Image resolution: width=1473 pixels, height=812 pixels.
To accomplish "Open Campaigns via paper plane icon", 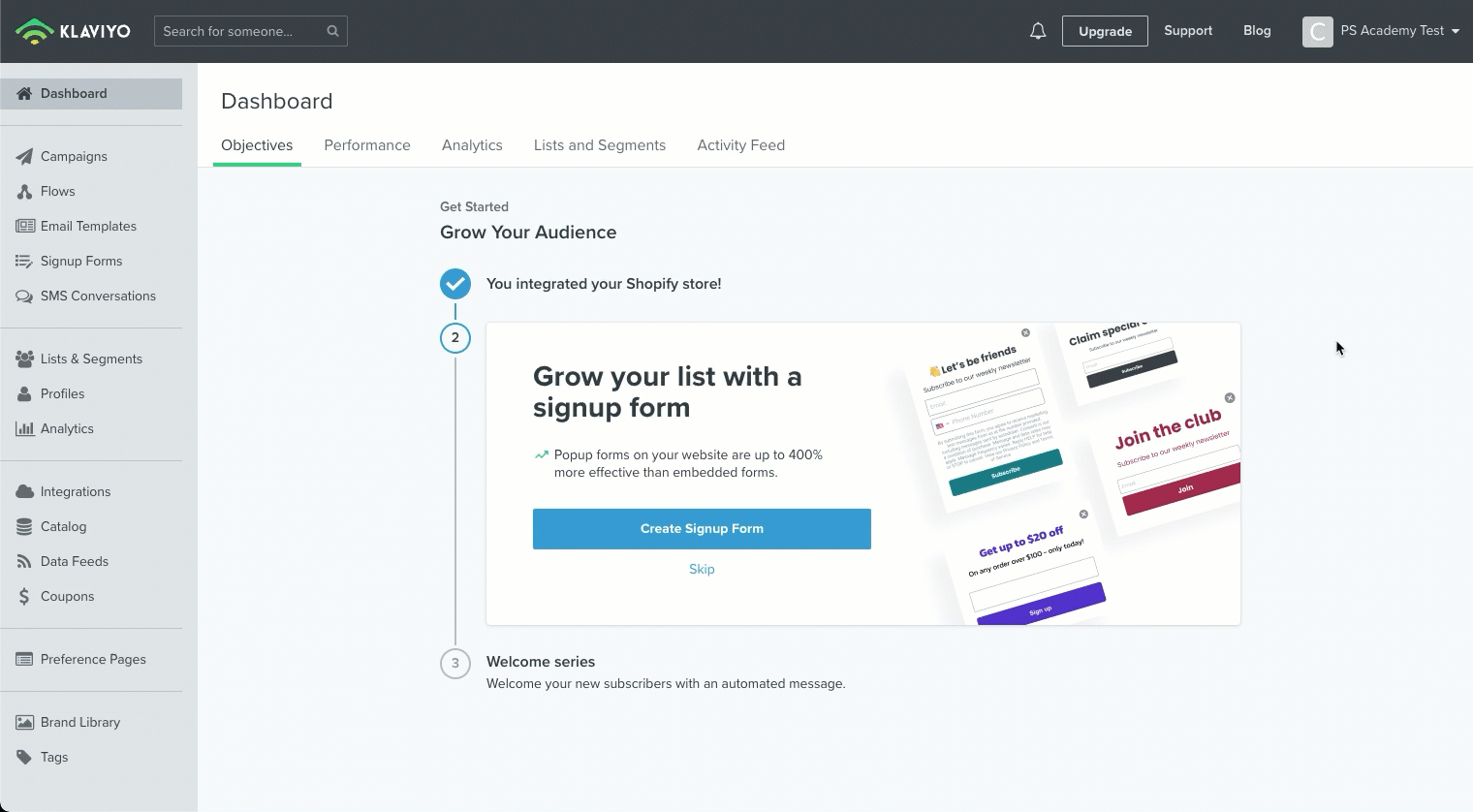I will 24,156.
